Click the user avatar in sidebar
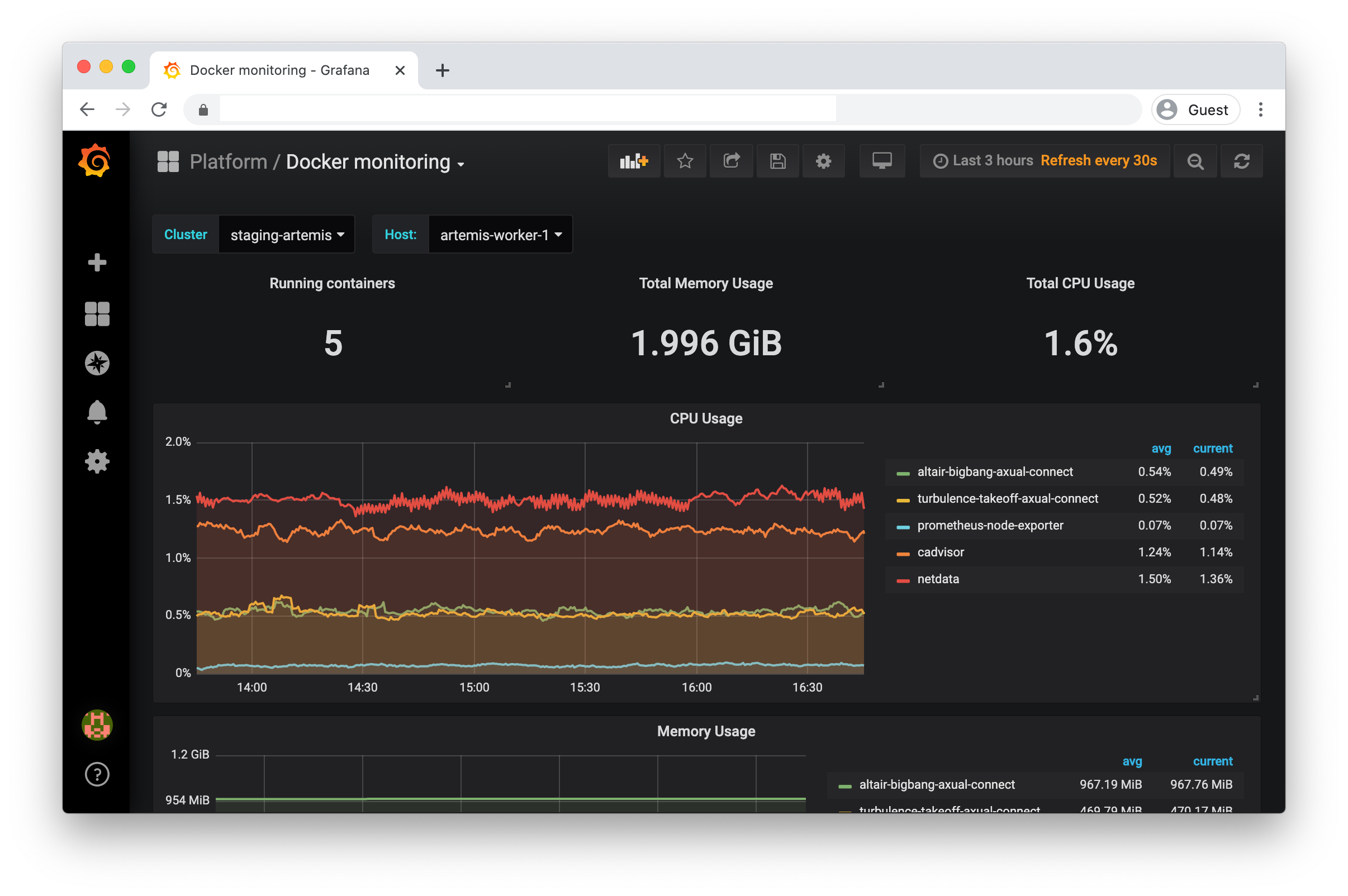The width and height of the screenshot is (1348, 896). [x=97, y=725]
